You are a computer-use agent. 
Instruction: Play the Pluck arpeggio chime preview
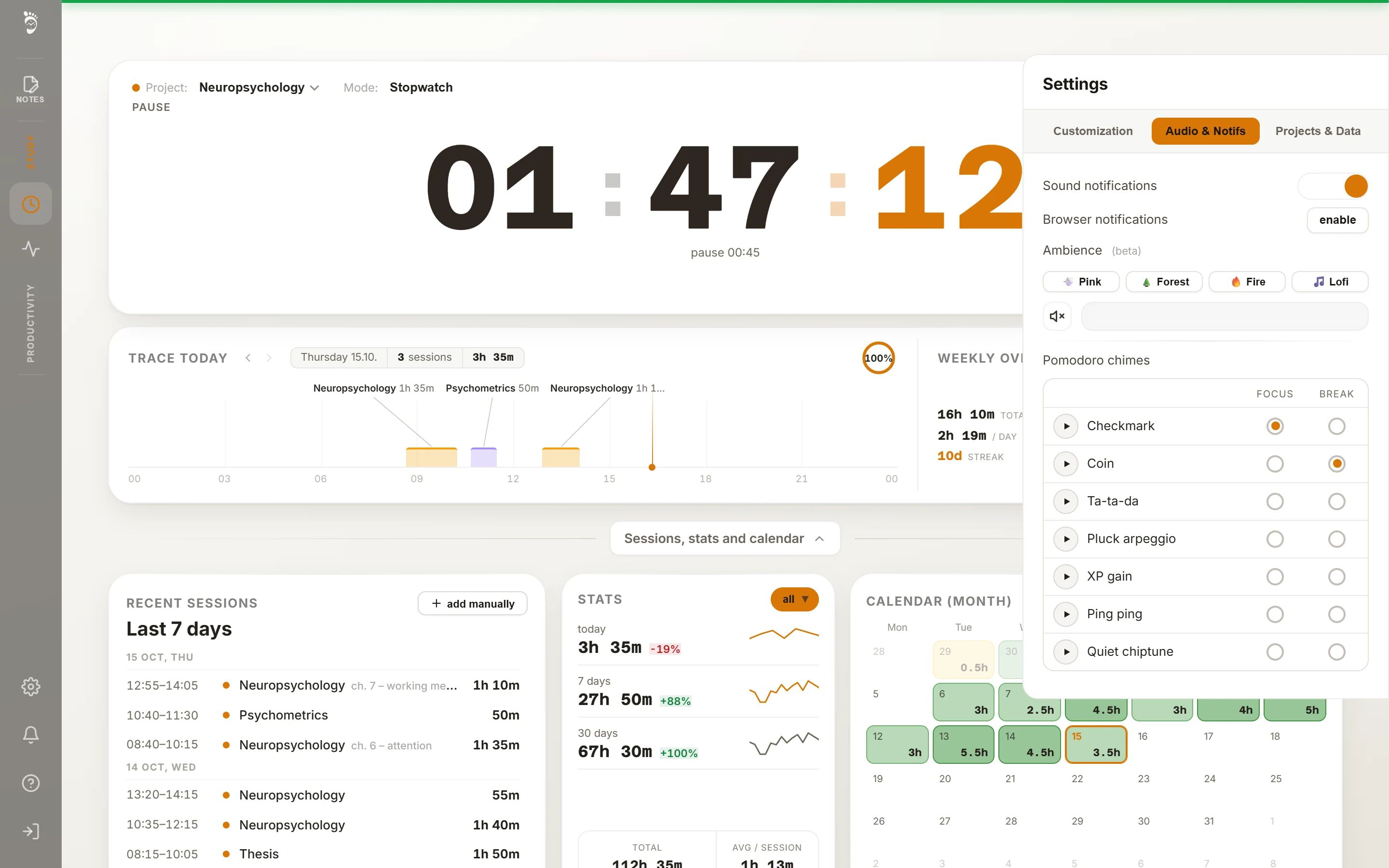[x=1066, y=539]
